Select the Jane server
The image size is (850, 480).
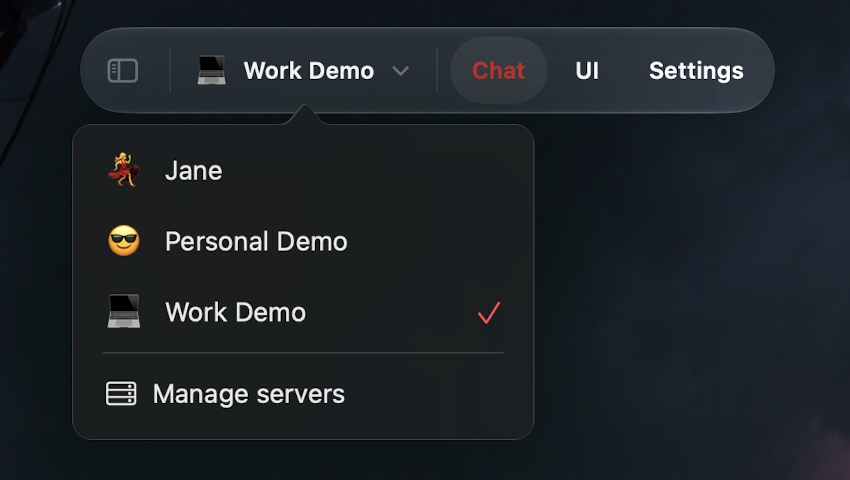click(303, 171)
